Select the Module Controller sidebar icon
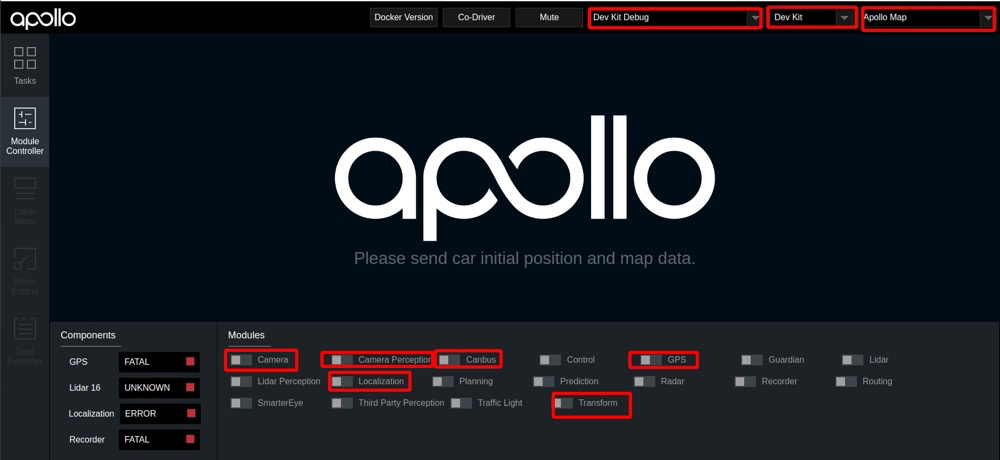 coord(25,131)
